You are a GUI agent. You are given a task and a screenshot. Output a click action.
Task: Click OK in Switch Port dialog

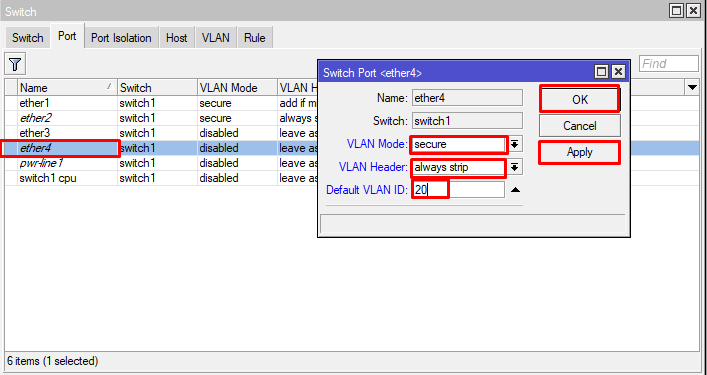tap(579, 99)
